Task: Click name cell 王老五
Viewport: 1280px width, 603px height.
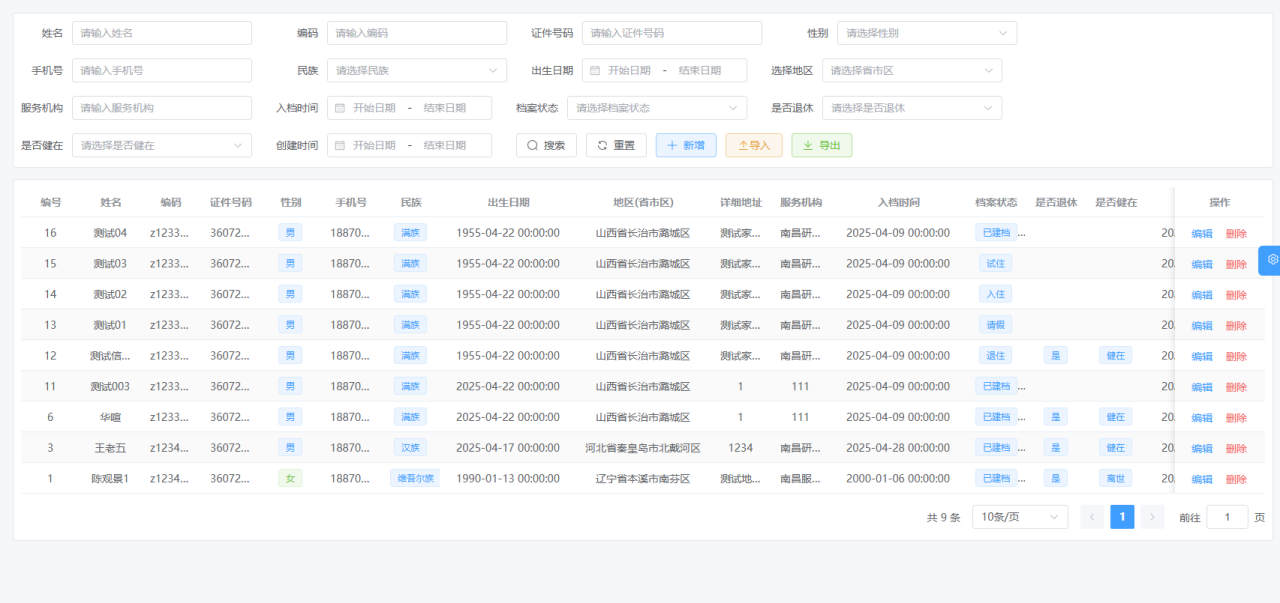Action: pyautogui.click(x=110, y=448)
